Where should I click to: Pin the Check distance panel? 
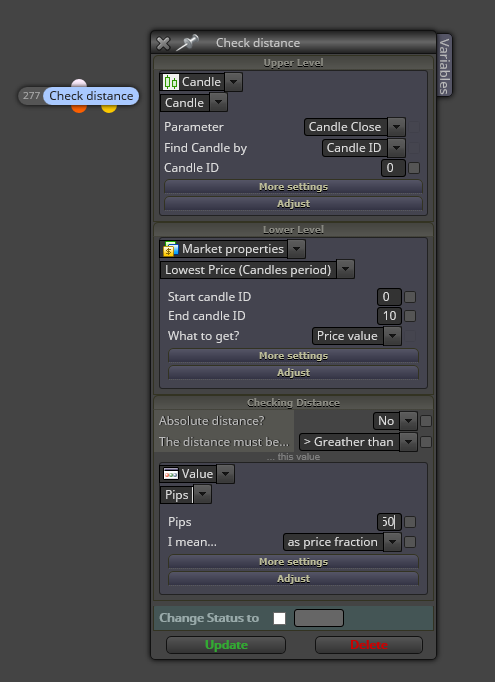187,43
